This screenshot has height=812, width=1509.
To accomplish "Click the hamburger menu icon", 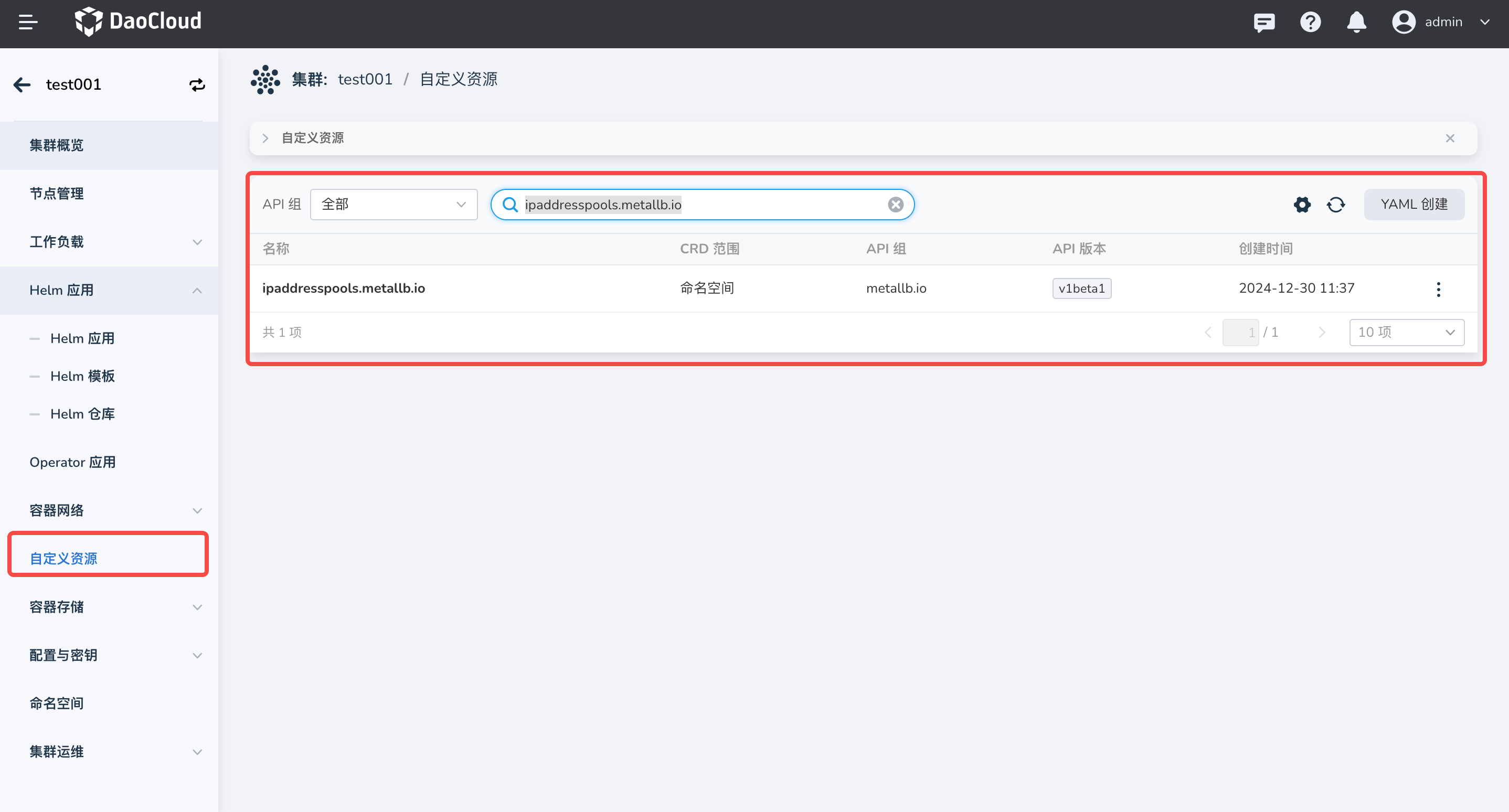I will (27, 22).
